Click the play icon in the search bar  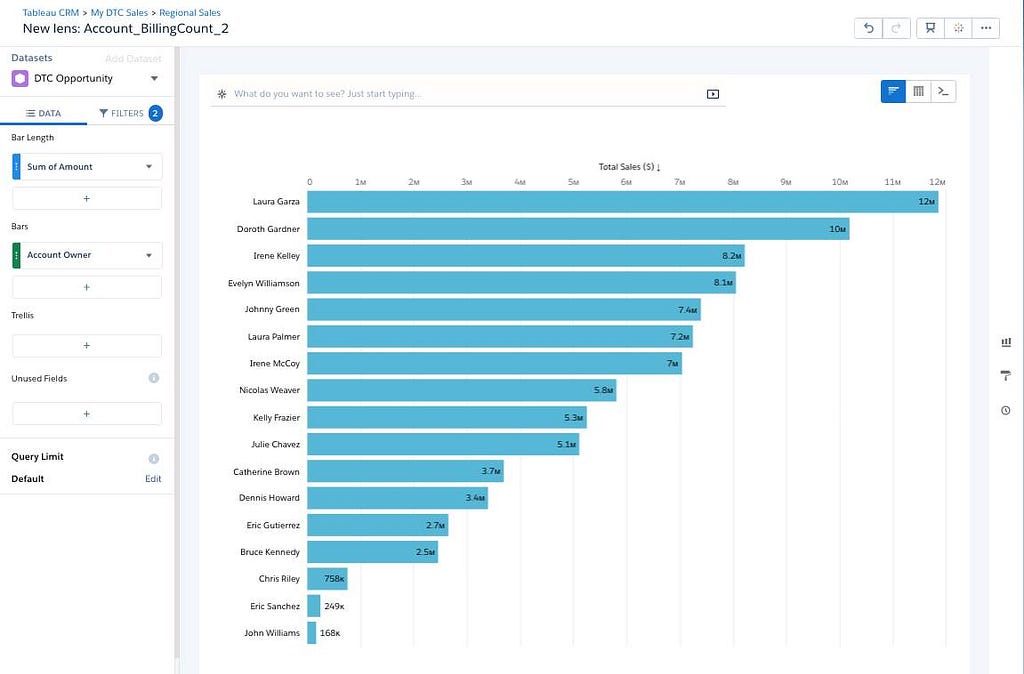712,94
